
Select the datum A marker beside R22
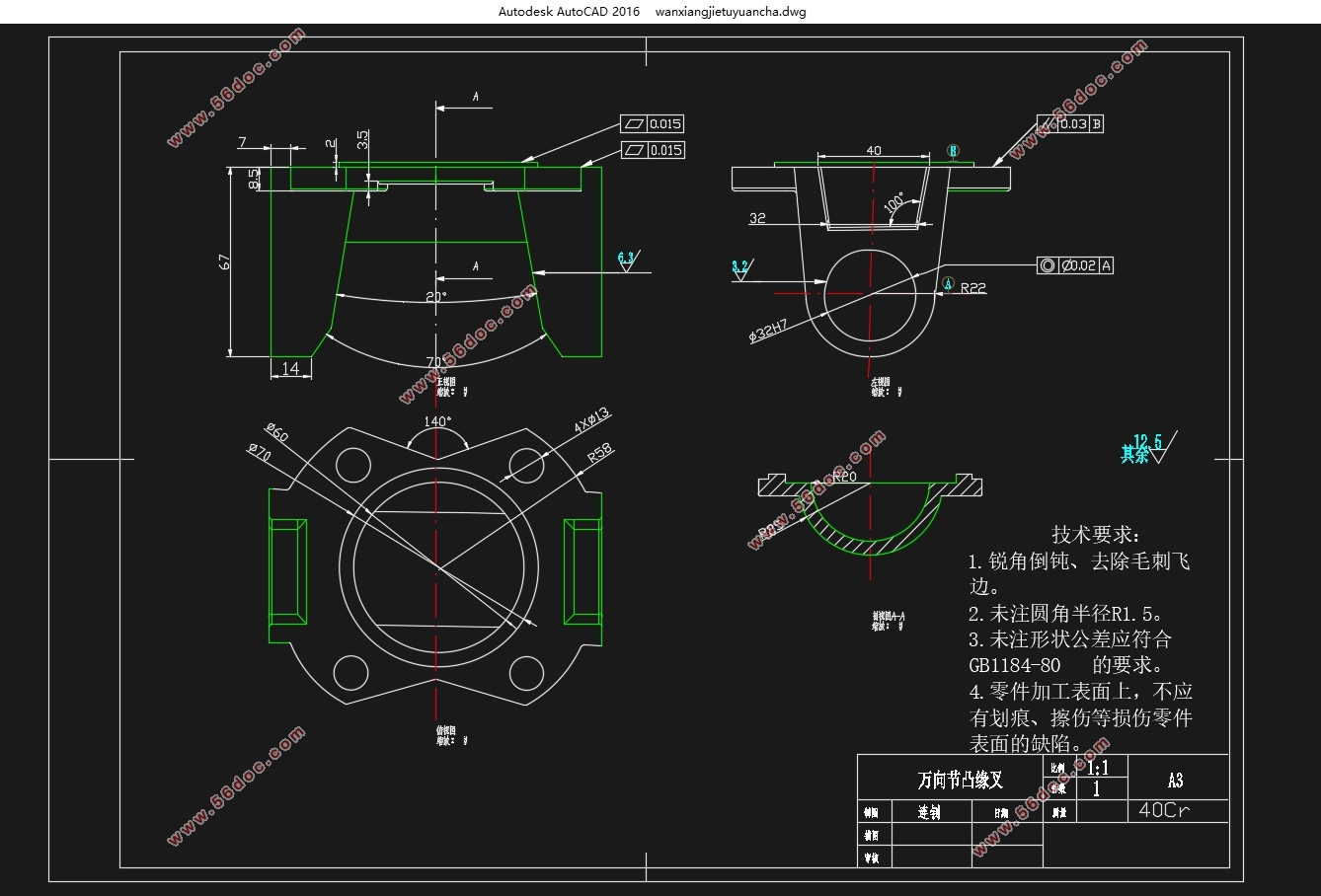click(x=948, y=284)
